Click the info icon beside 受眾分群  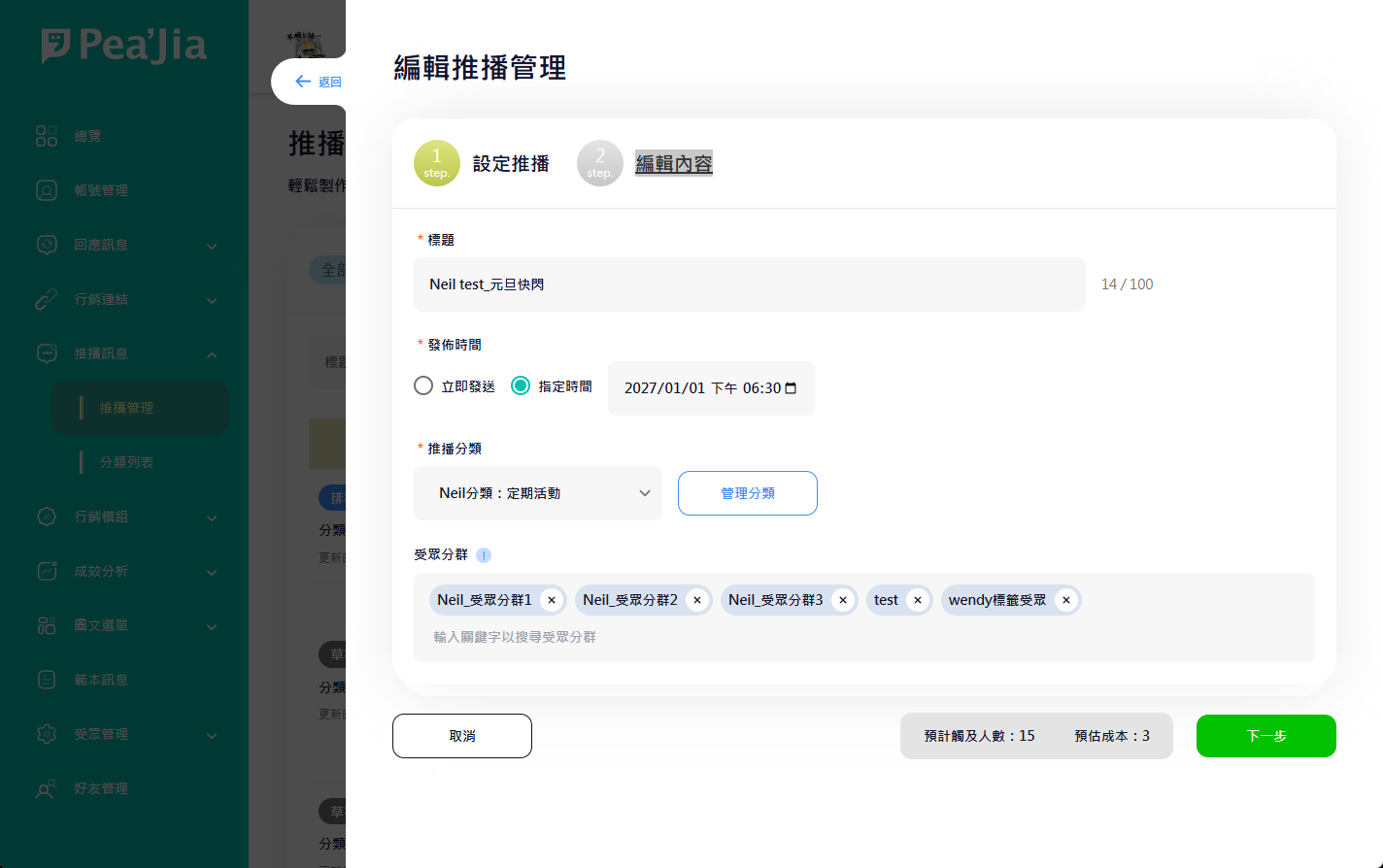[x=484, y=555]
